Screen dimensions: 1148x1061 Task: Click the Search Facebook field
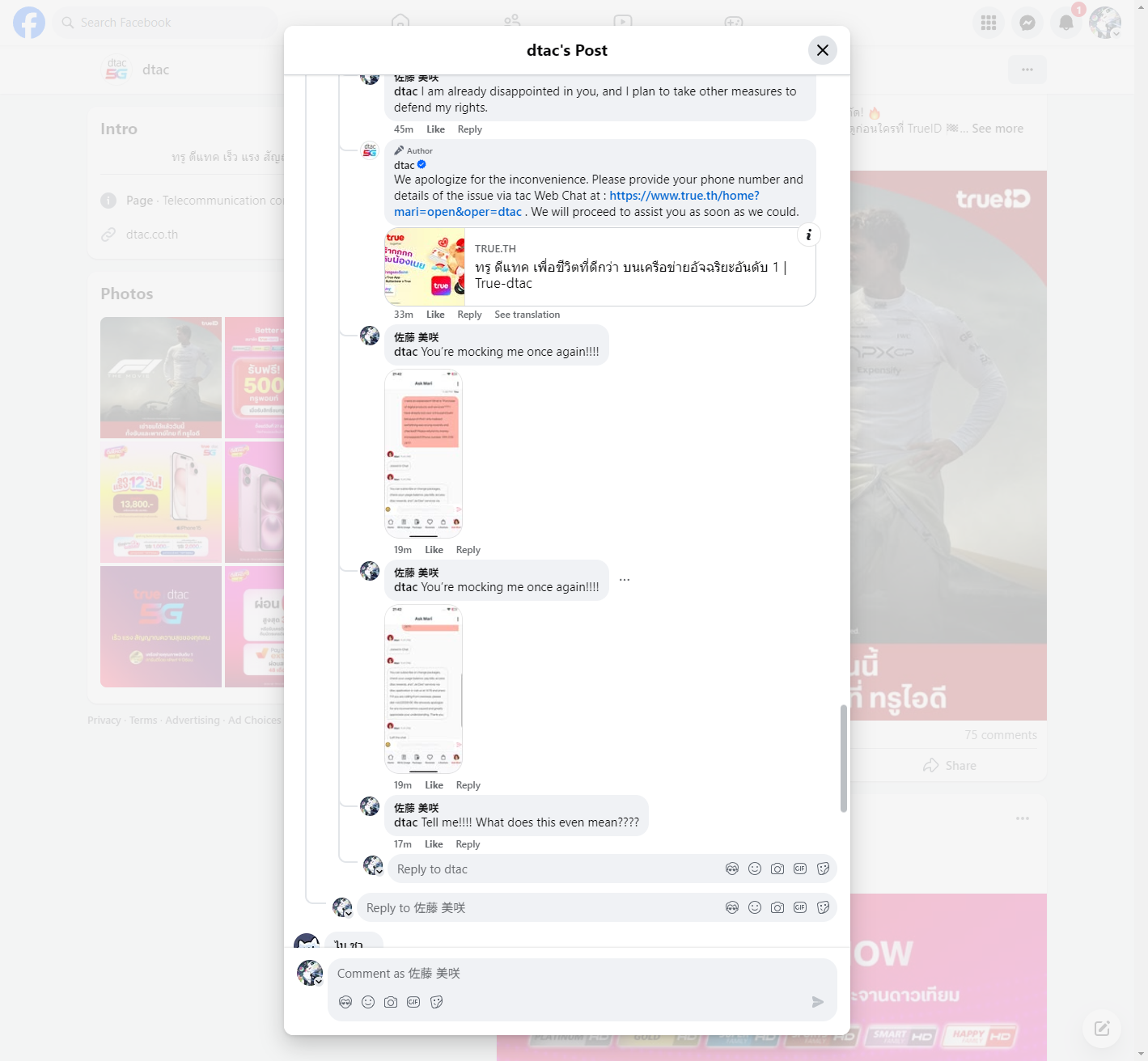click(x=166, y=23)
